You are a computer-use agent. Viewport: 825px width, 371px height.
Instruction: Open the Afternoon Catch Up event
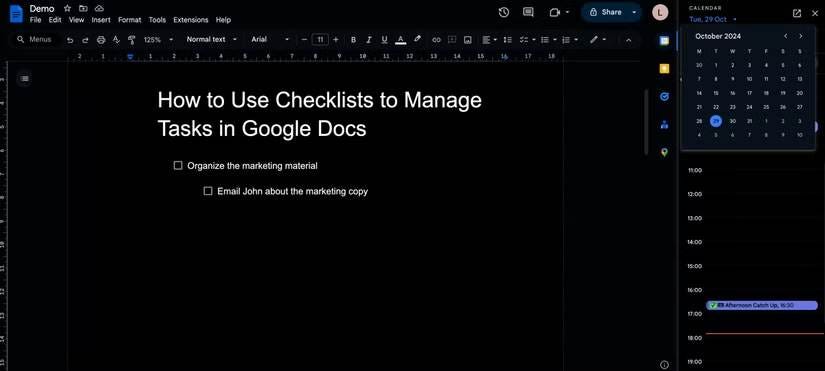click(x=762, y=305)
